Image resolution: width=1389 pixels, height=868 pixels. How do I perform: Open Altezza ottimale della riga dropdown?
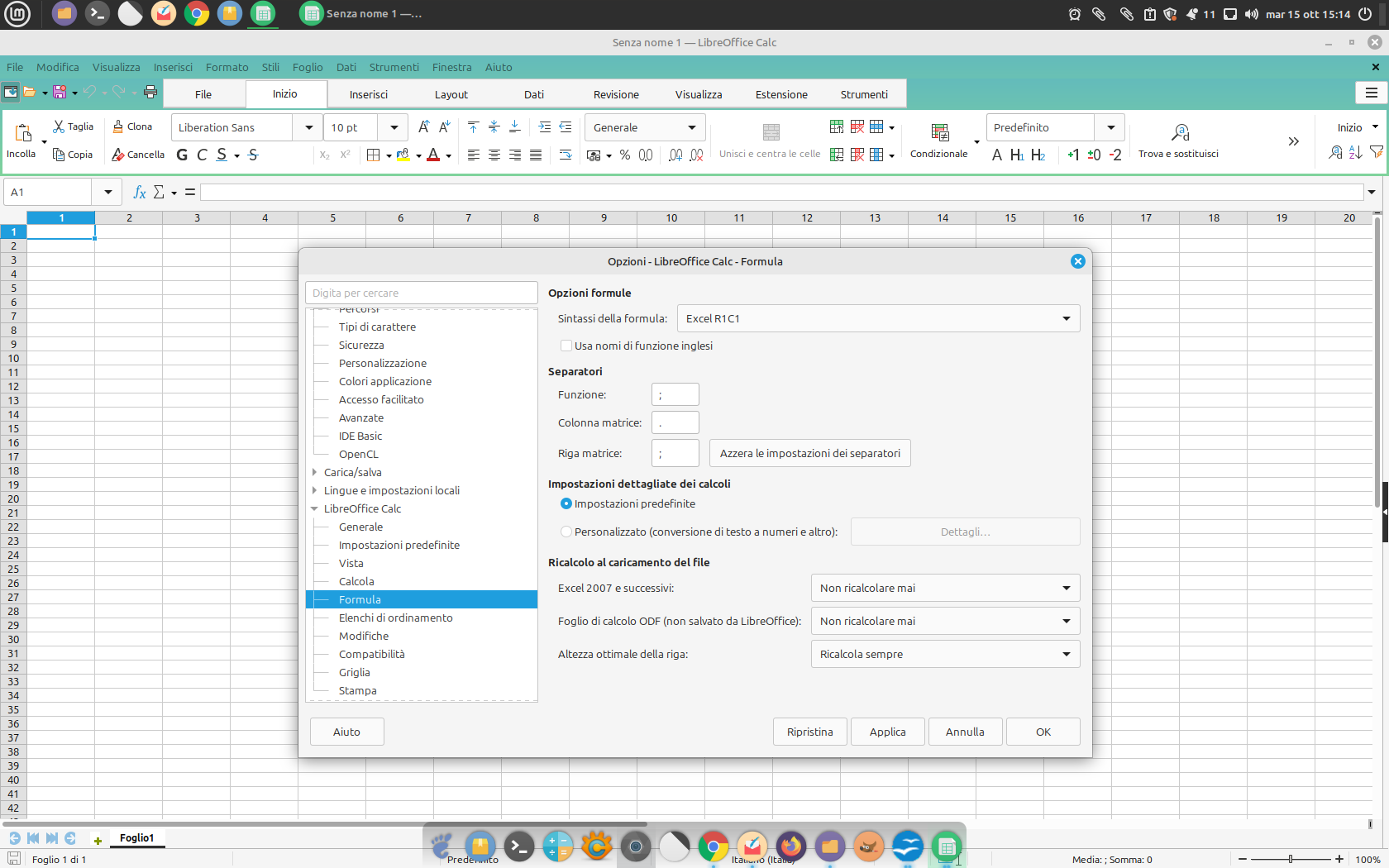[945, 654]
